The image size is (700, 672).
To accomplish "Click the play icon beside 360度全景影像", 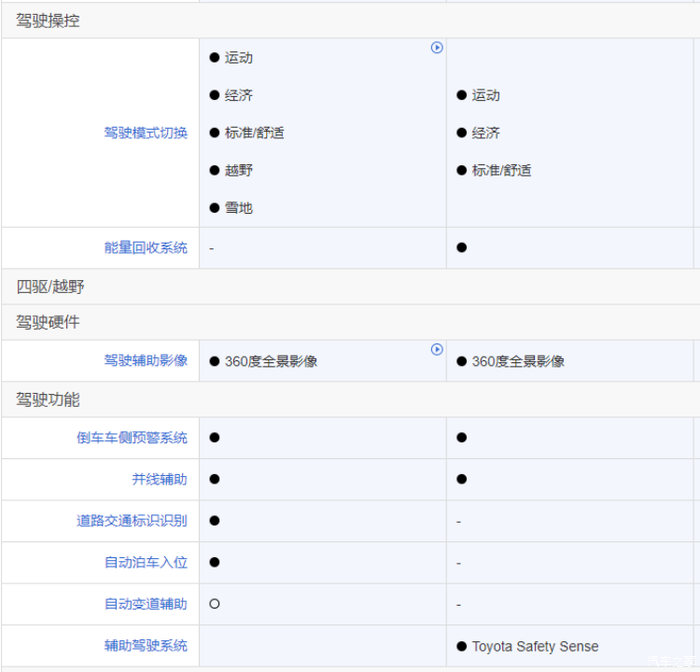I will click(437, 349).
